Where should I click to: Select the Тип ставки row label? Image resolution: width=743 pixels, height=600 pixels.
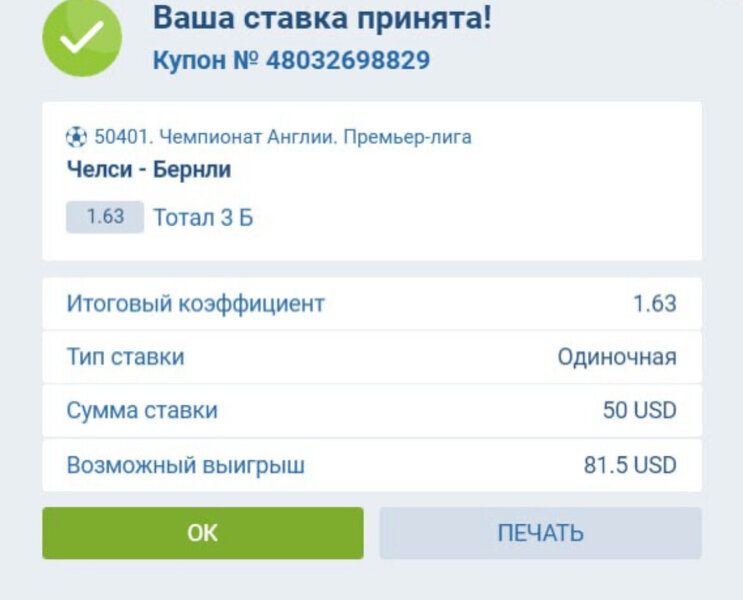pyautogui.click(x=125, y=357)
